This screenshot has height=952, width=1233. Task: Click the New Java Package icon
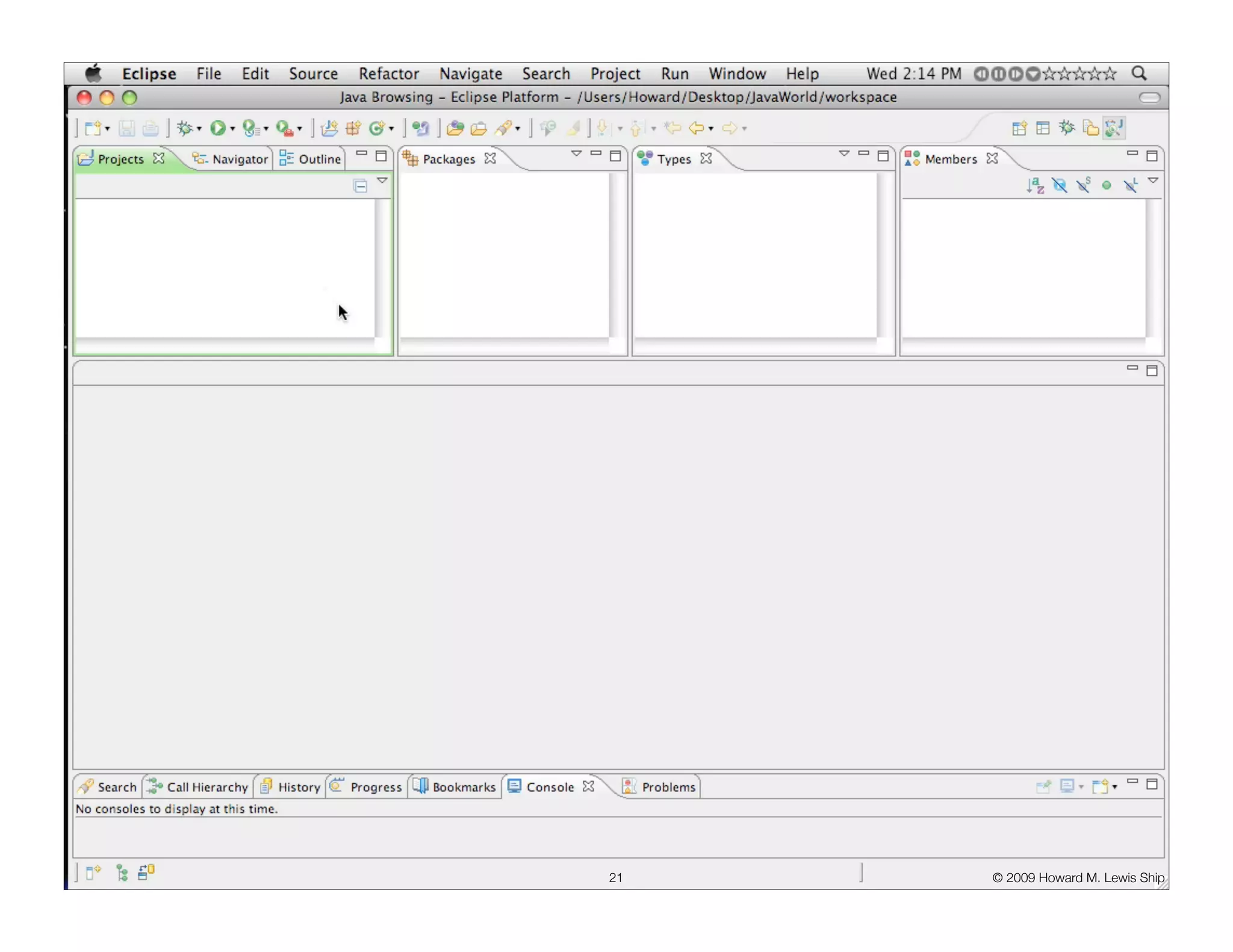tap(353, 128)
